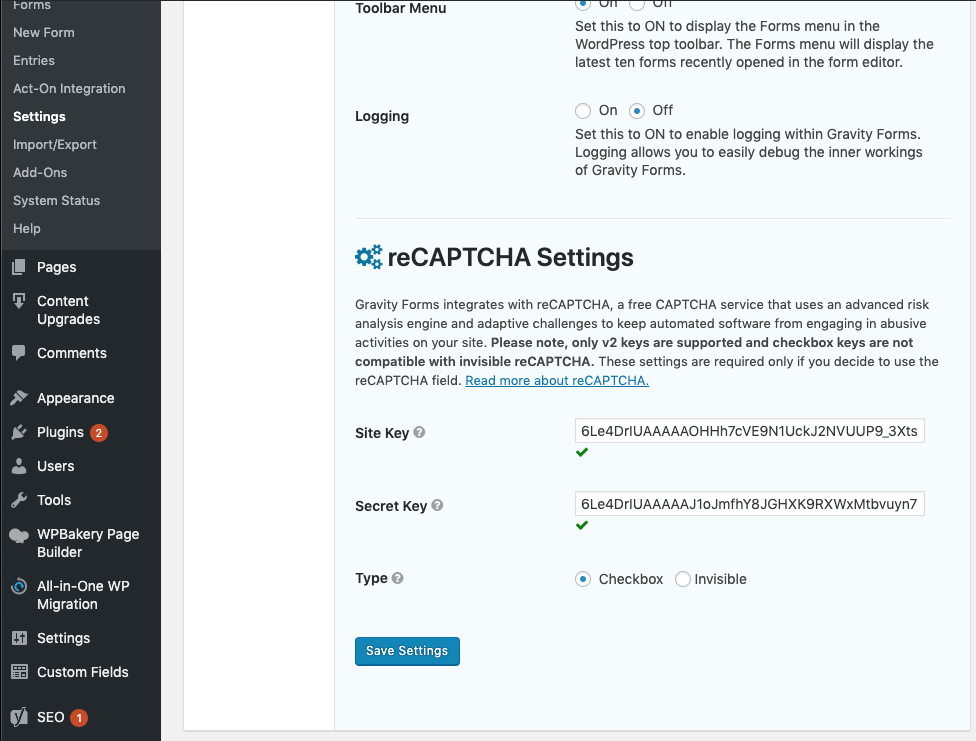Select Invisible reCAPTCHA type

click(683, 579)
